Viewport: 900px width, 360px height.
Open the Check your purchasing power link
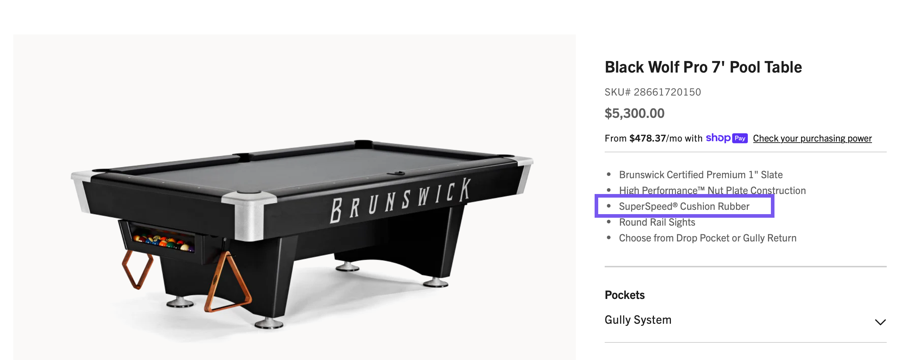click(x=812, y=138)
